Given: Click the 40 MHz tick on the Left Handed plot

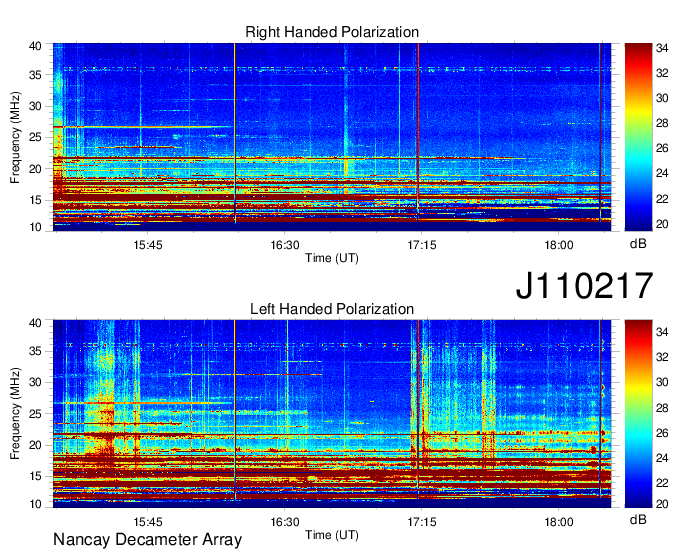Looking at the screenshot, I should 35,323.
